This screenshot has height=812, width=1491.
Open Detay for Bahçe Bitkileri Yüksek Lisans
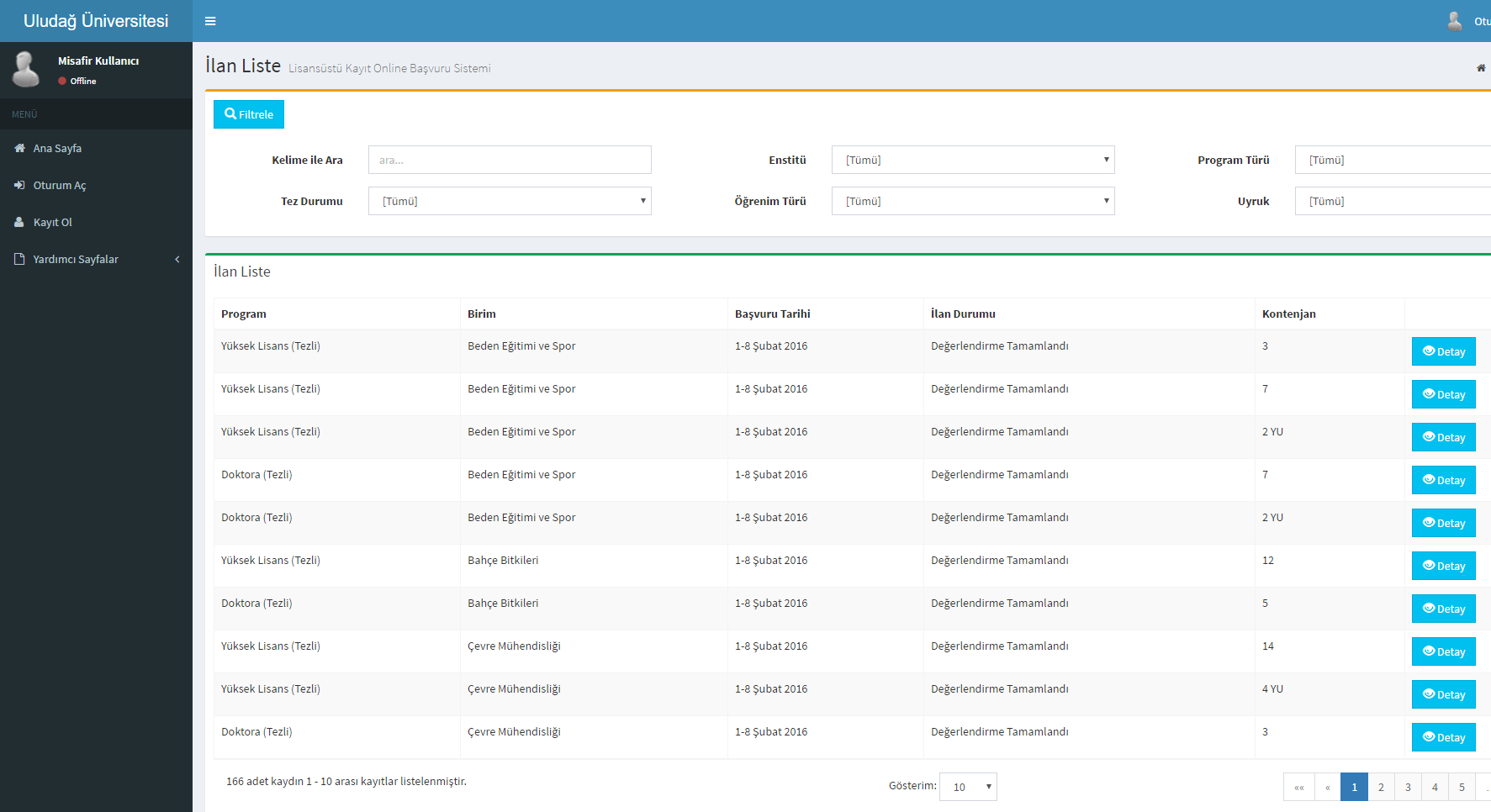click(1444, 566)
